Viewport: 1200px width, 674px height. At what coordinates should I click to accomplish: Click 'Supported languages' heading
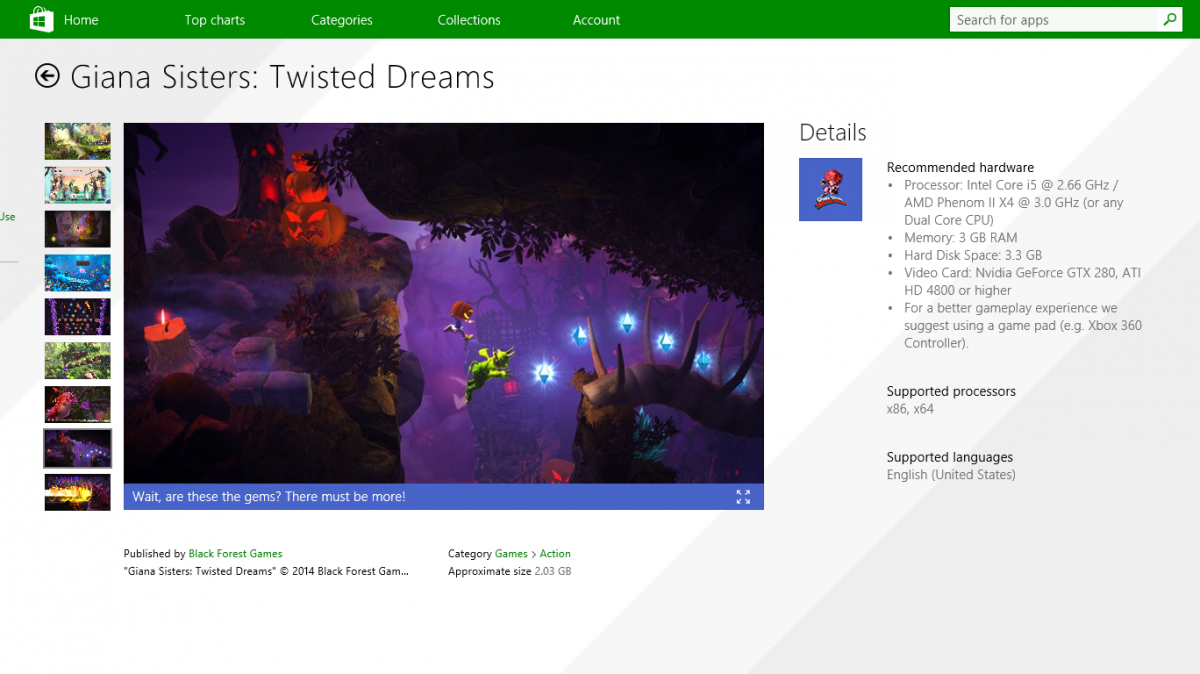click(x=950, y=457)
